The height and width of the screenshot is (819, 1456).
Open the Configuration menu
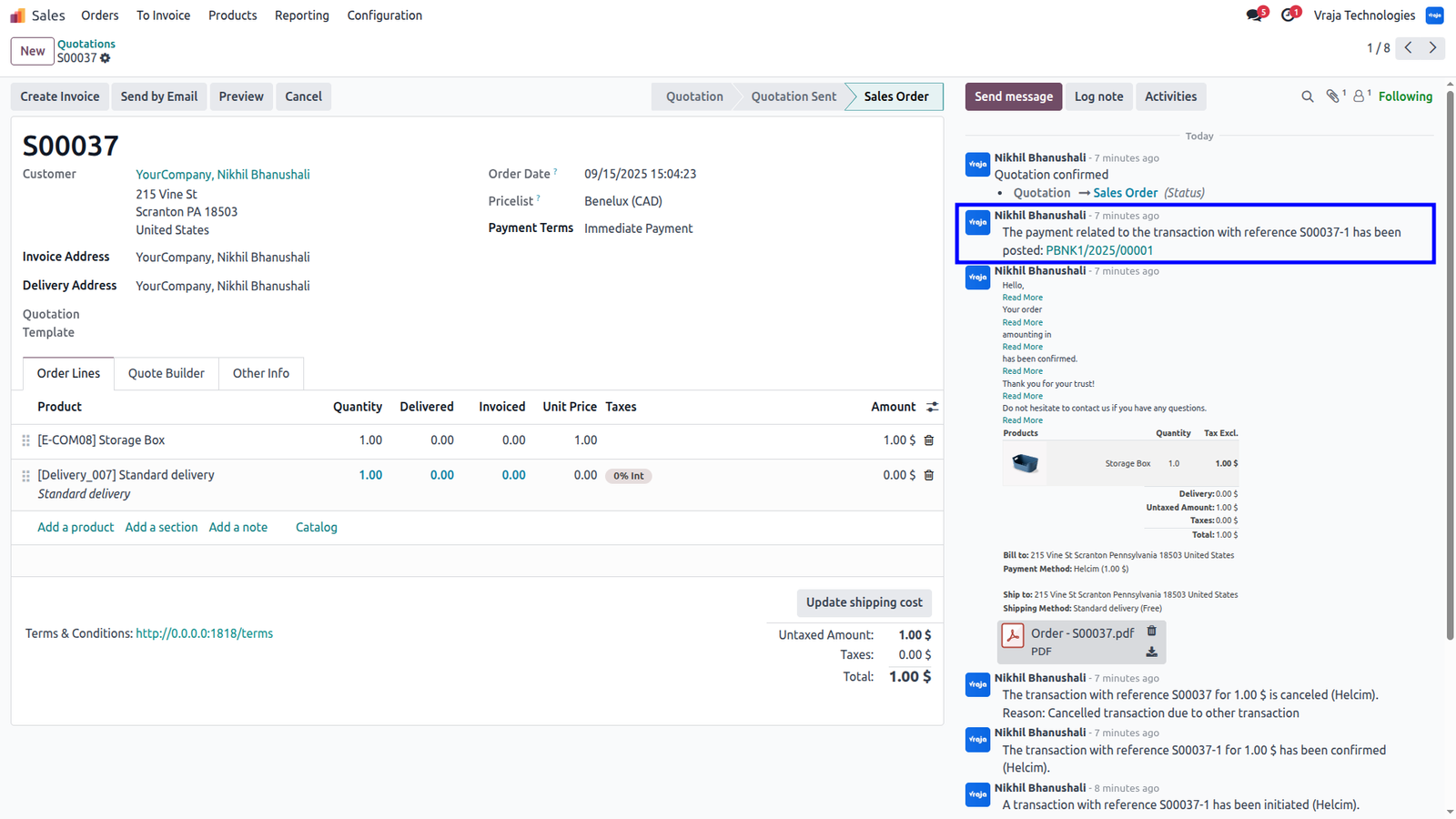pyautogui.click(x=385, y=15)
